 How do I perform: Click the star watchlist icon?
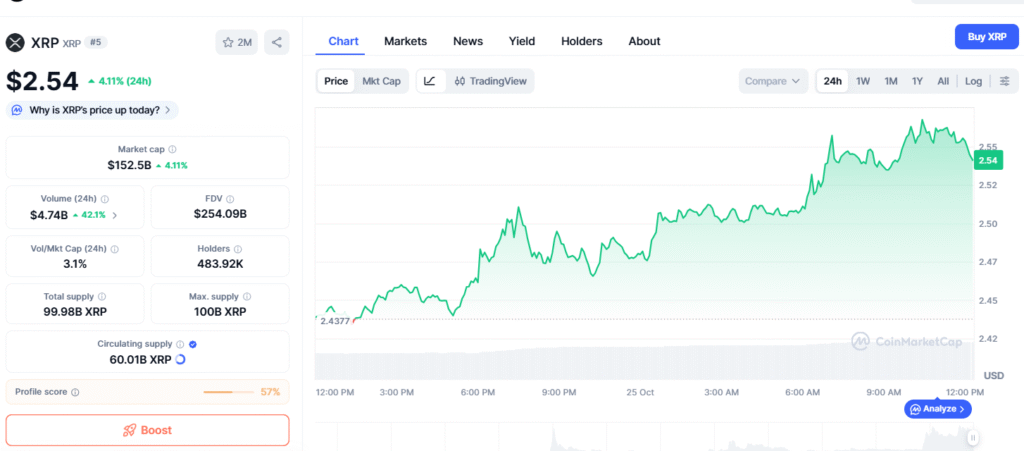pyautogui.click(x=229, y=42)
